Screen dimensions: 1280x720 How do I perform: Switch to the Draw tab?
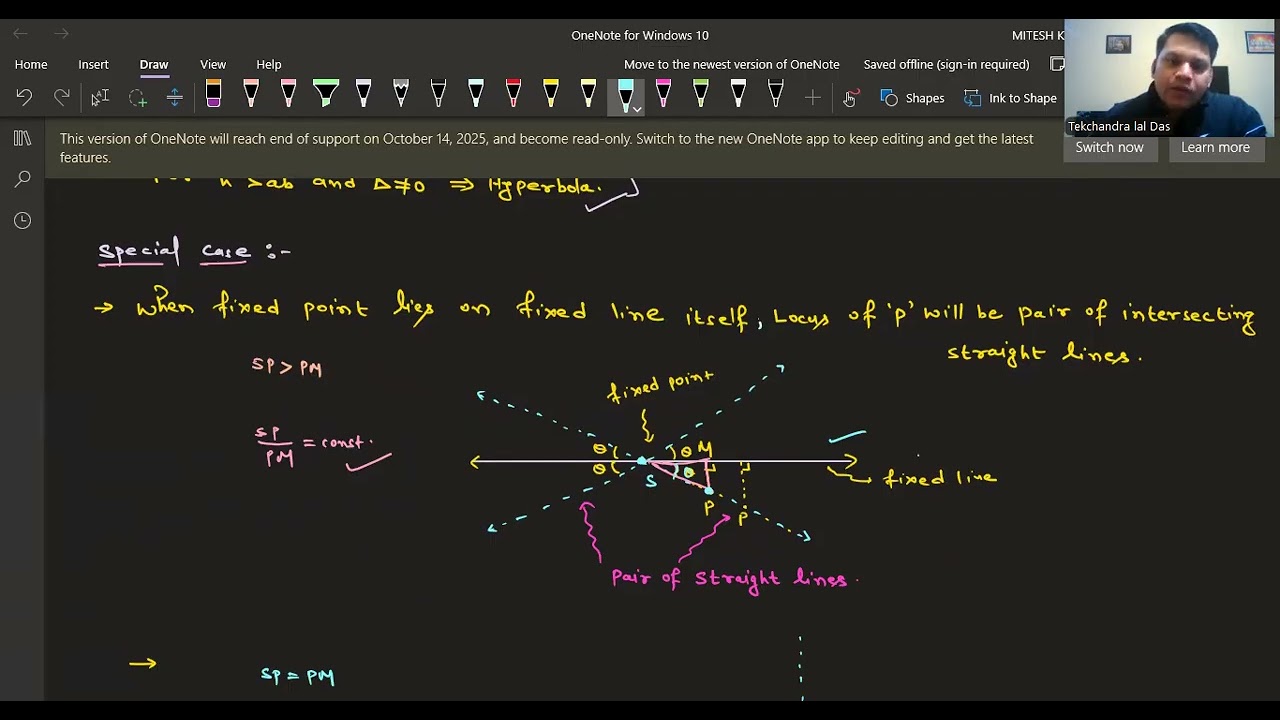pyautogui.click(x=154, y=64)
